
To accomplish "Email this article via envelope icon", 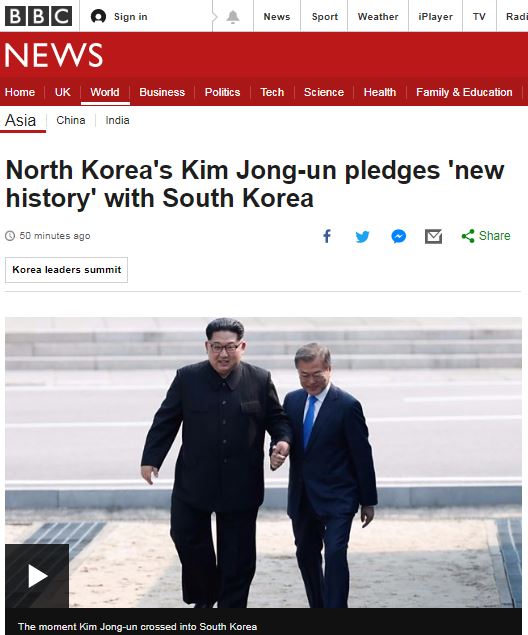I will point(433,236).
